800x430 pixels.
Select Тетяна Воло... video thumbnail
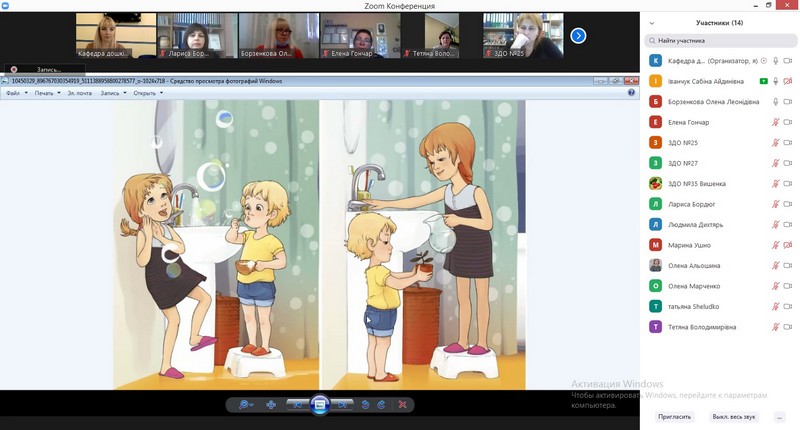[x=442, y=35]
